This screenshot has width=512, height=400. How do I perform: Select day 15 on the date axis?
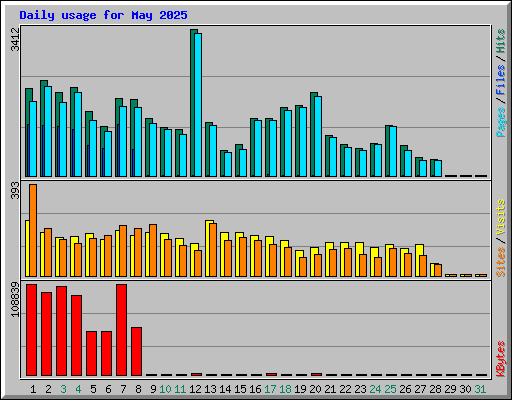[x=240, y=389]
